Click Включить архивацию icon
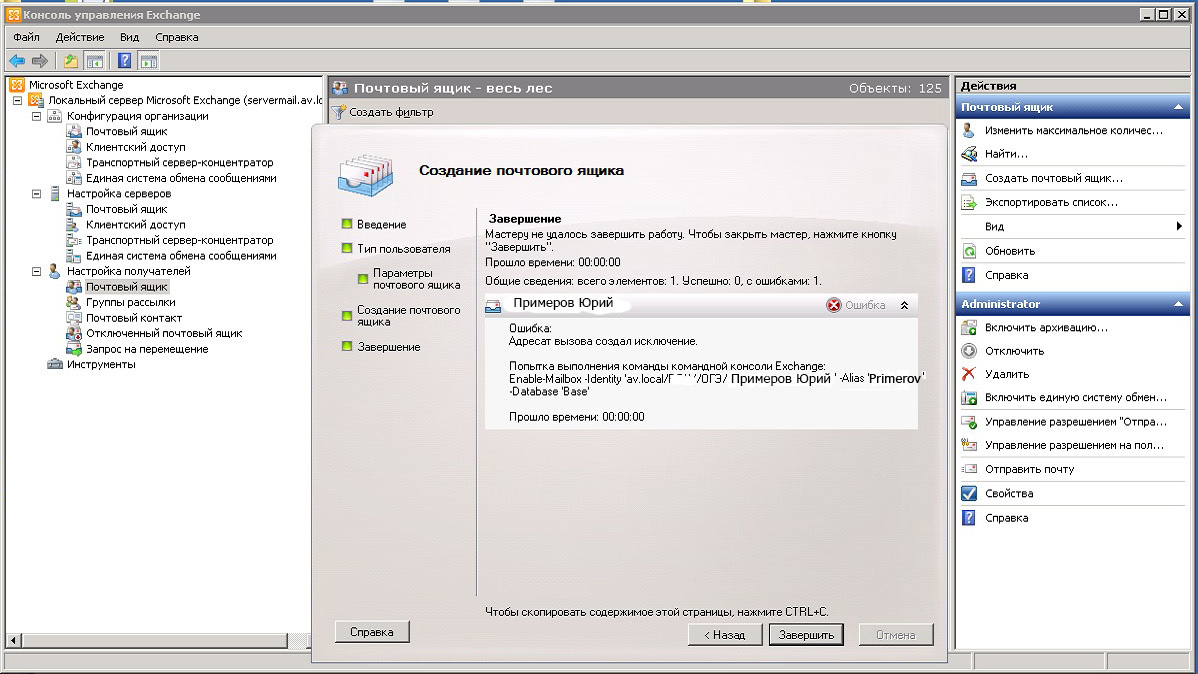The width and height of the screenshot is (1198, 674). [969, 328]
